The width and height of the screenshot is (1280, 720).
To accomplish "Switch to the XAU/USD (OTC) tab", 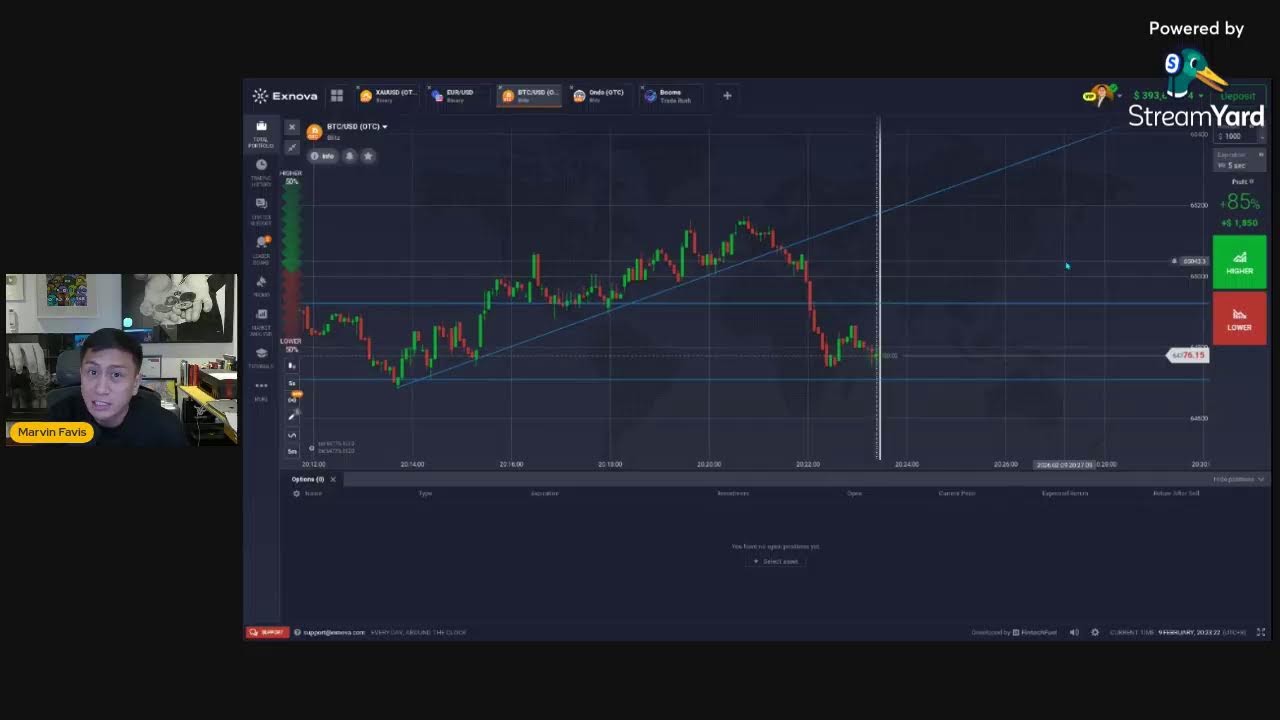I will [x=388, y=96].
